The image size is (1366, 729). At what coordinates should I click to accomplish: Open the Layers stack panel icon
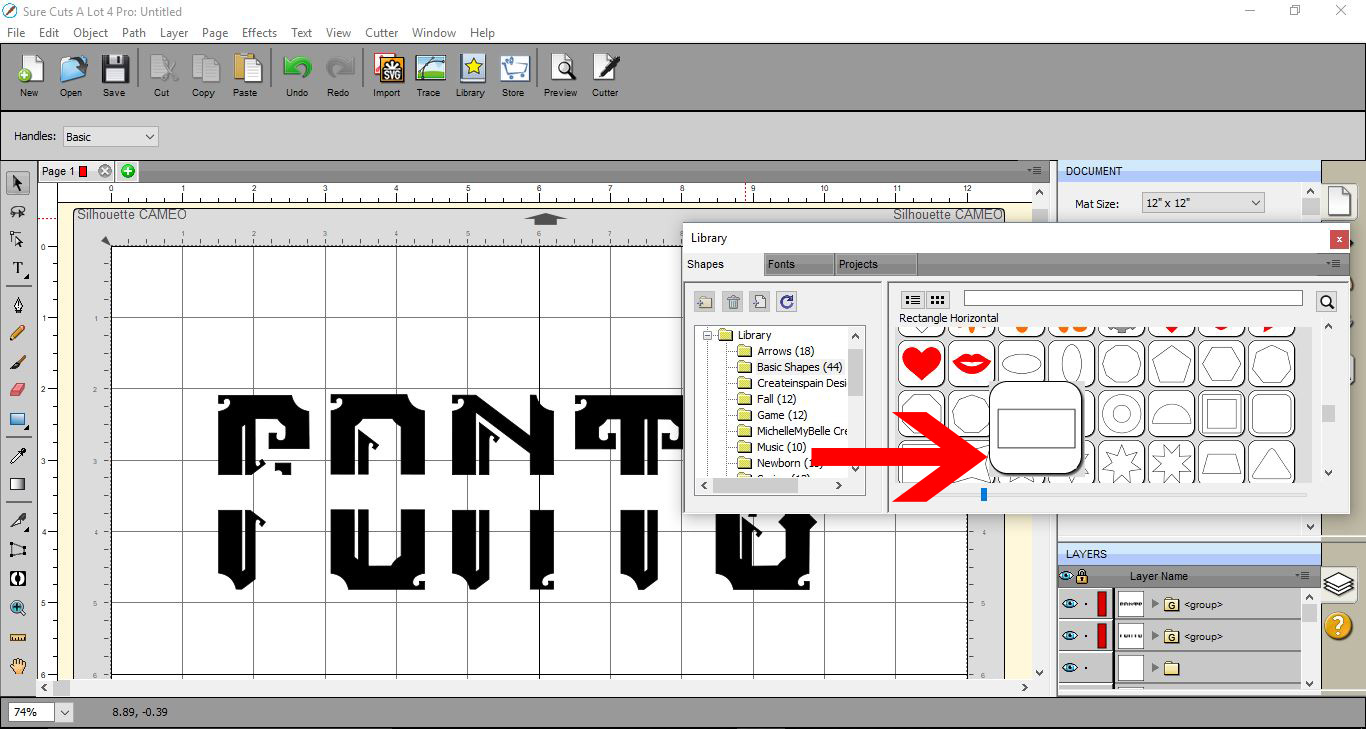click(1338, 584)
